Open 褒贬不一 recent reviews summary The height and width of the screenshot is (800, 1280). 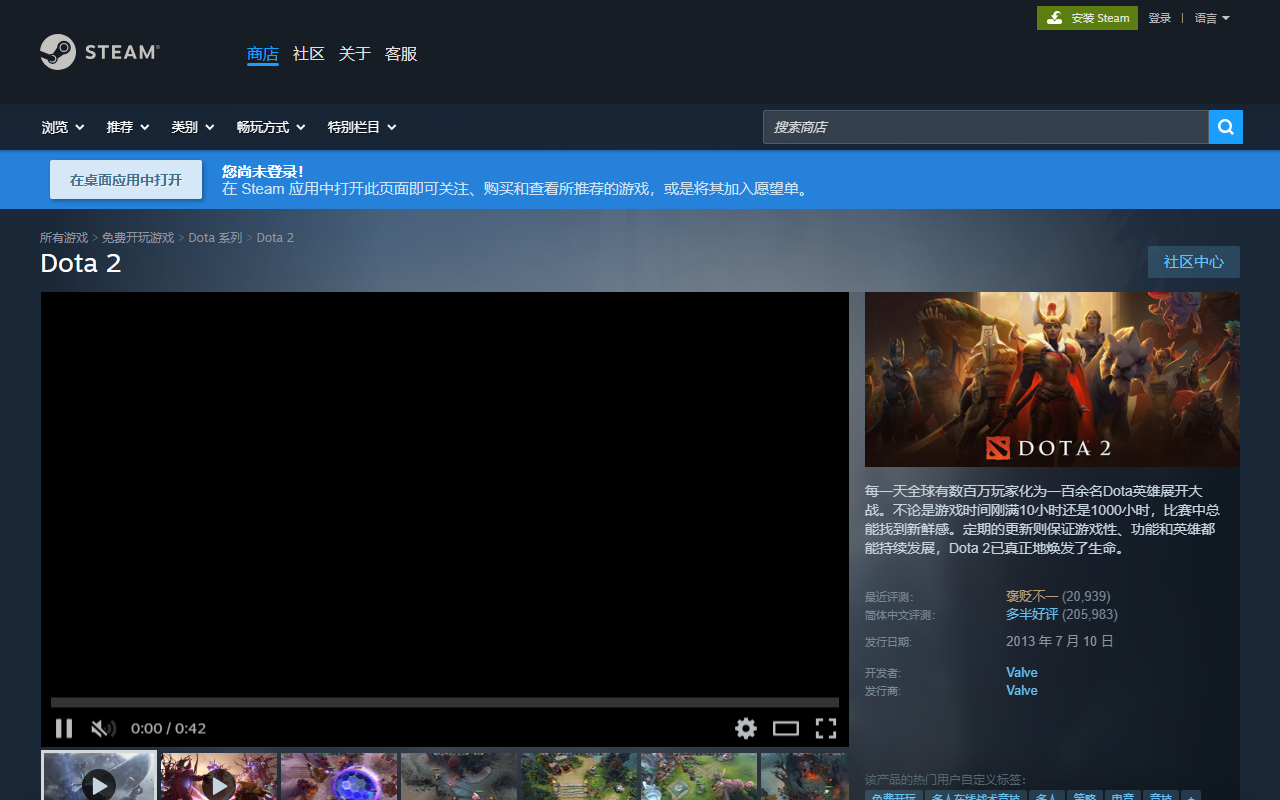1032,596
